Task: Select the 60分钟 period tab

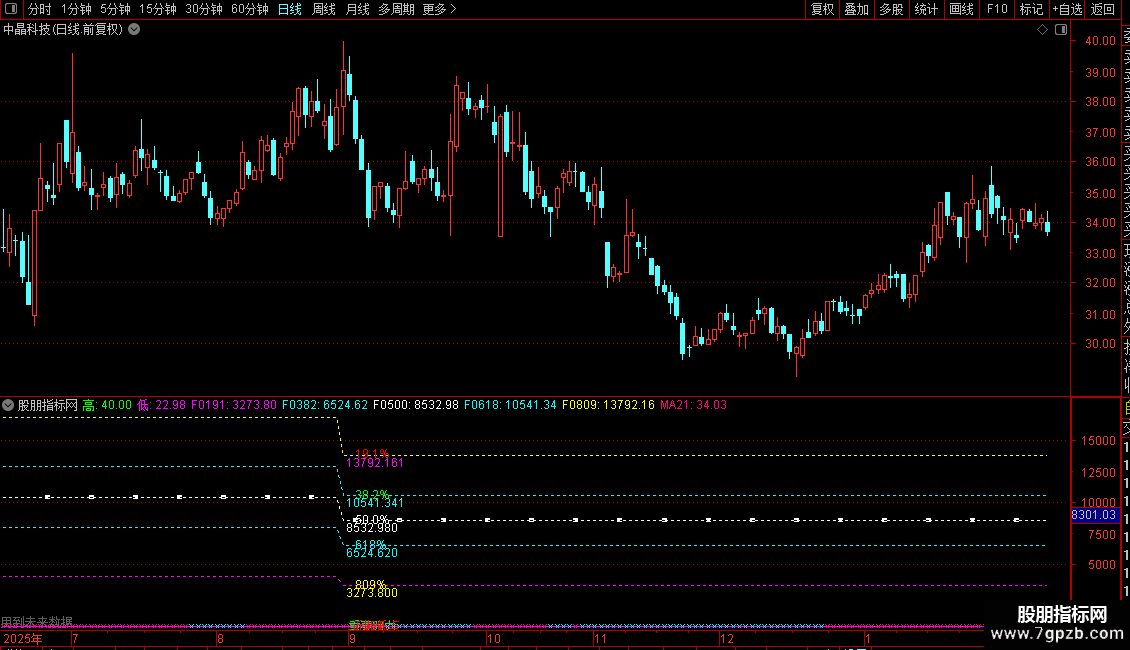Action: pyautogui.click(x=249, y=9)
